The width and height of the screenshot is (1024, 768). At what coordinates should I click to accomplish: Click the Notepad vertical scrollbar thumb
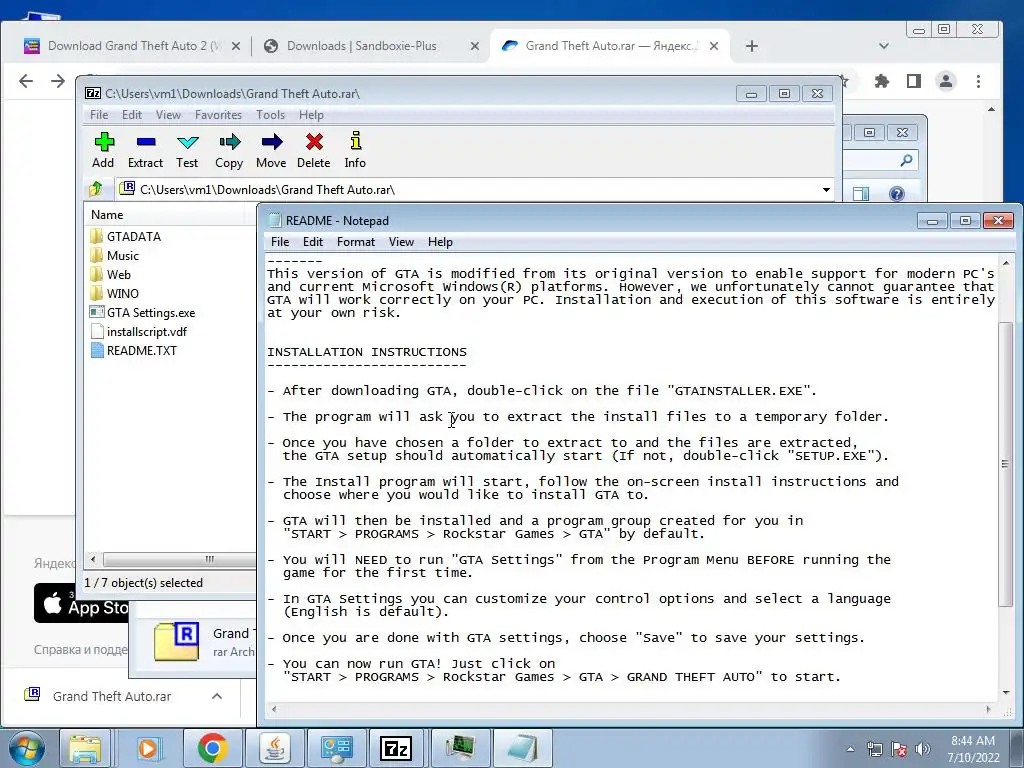pos(1006,464)
